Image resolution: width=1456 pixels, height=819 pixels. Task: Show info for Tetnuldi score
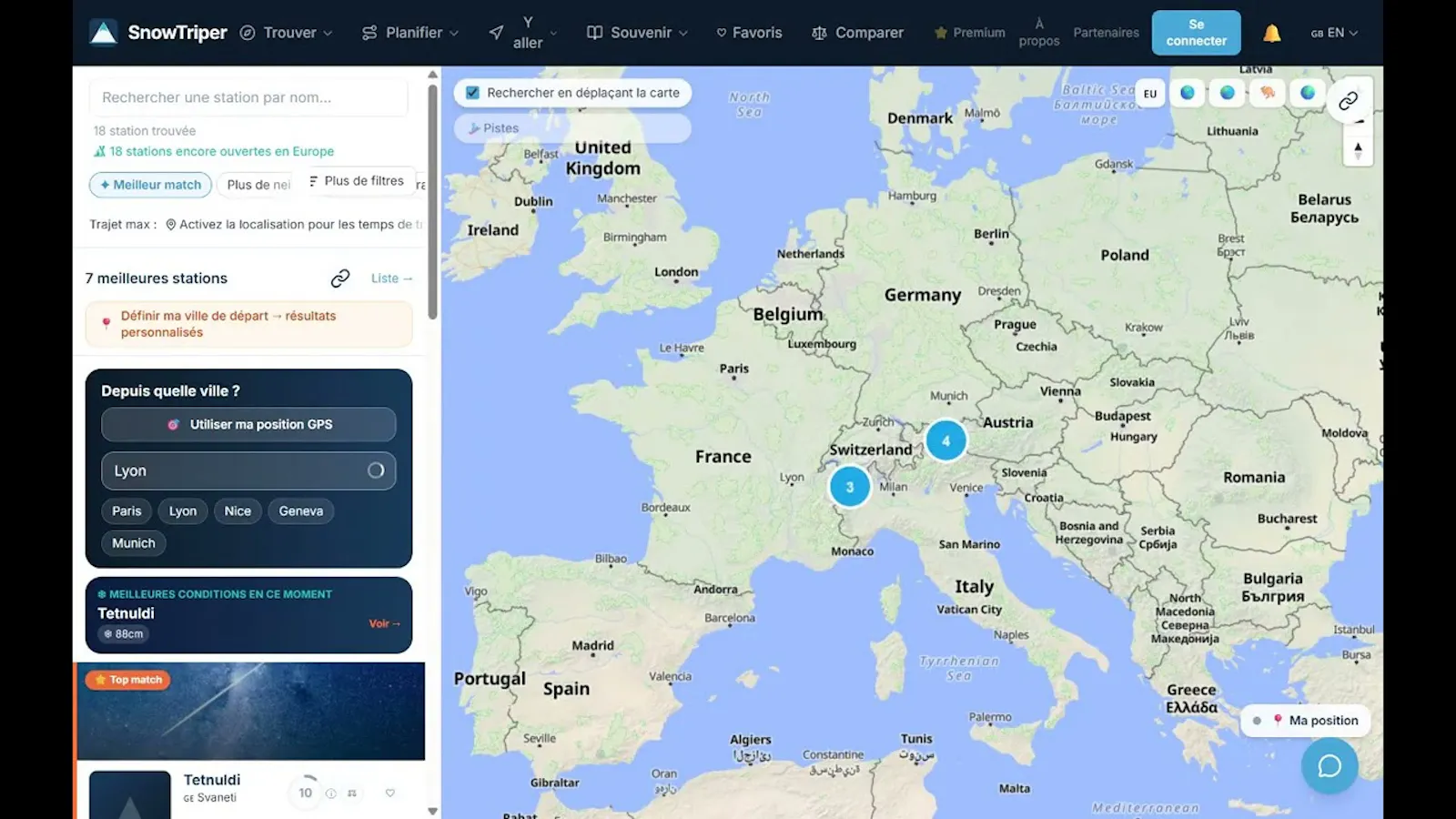pos(331,794)
